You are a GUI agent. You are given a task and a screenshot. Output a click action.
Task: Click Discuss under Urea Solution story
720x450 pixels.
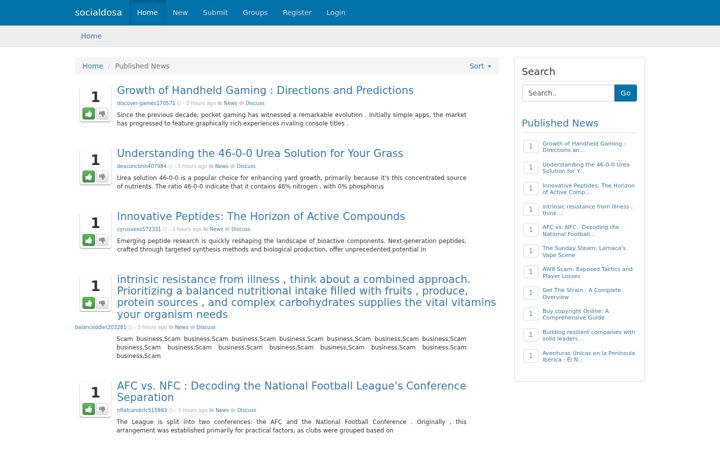[246, 166]
